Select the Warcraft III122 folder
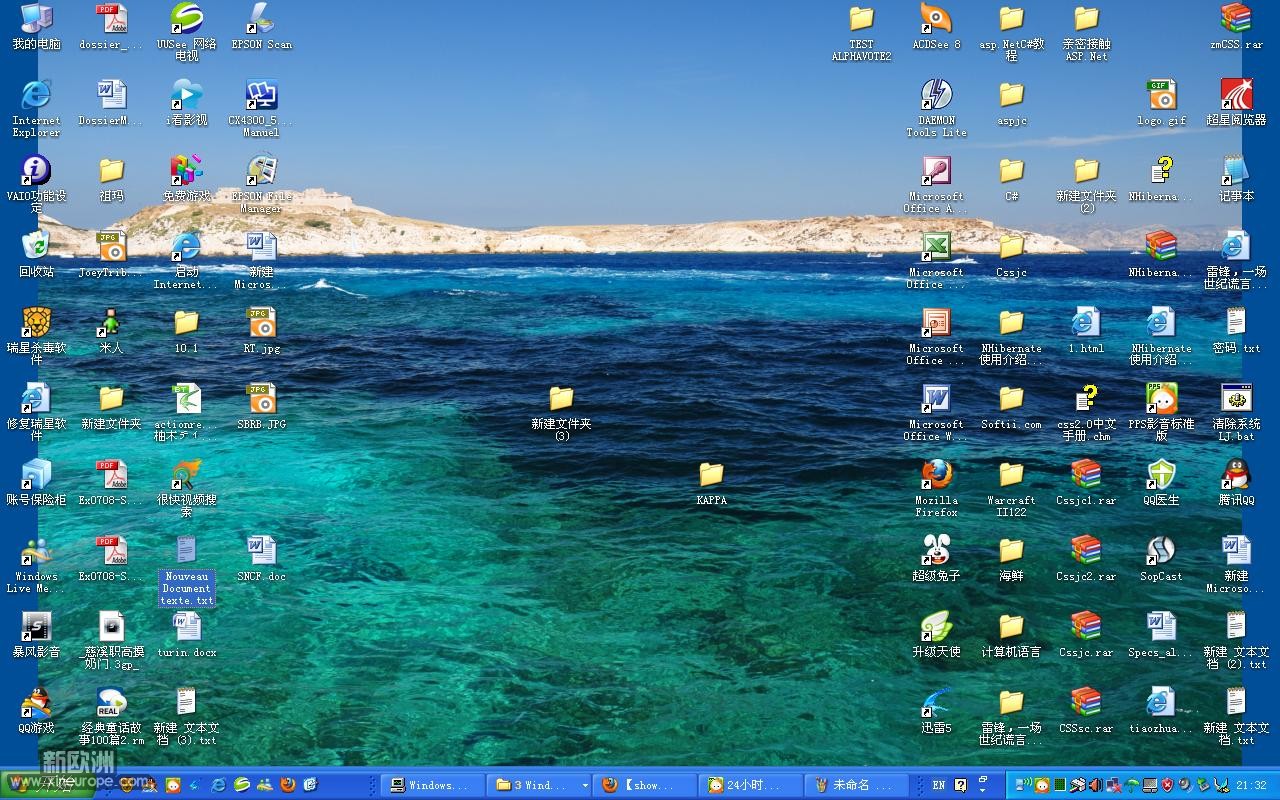This screenshot has width=1280, height=800. [x=1011, y=487]
